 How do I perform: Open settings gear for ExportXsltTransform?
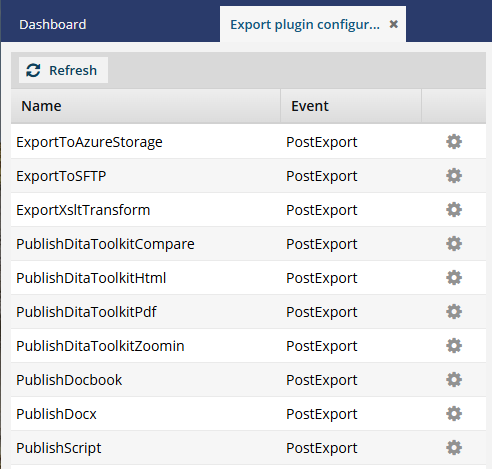454,210
